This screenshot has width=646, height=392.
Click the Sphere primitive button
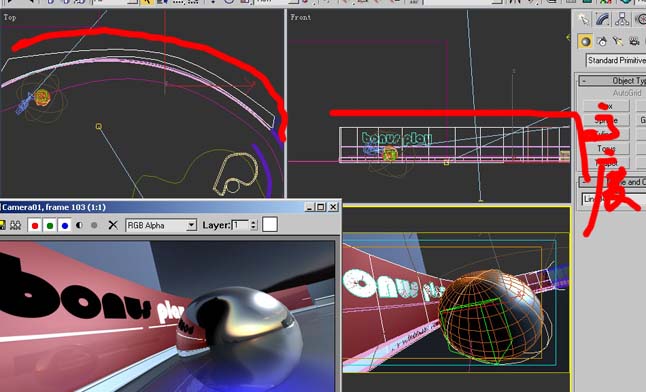(x=606, y=120)
